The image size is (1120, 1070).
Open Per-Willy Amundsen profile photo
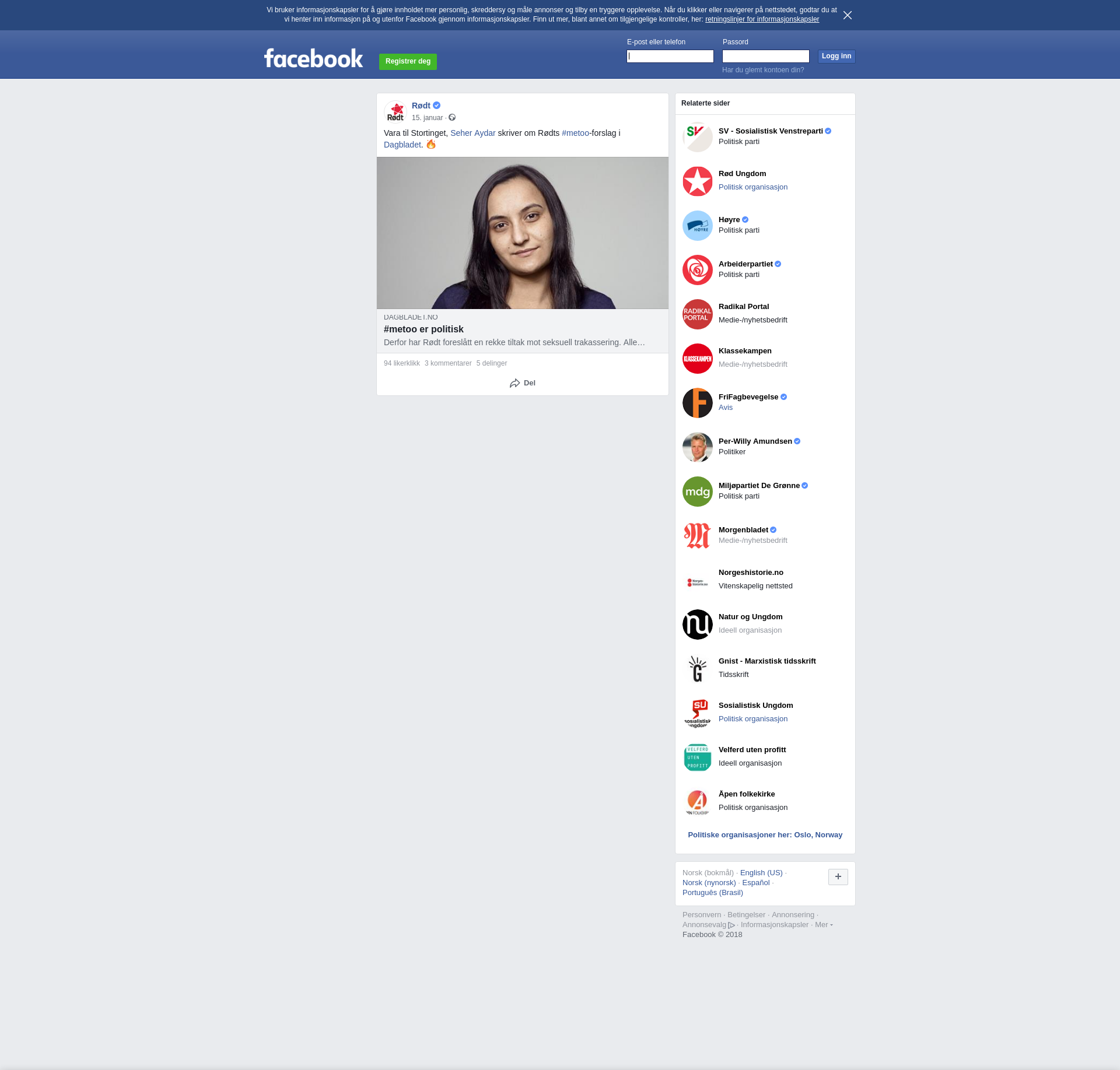(x=698, y=447)
